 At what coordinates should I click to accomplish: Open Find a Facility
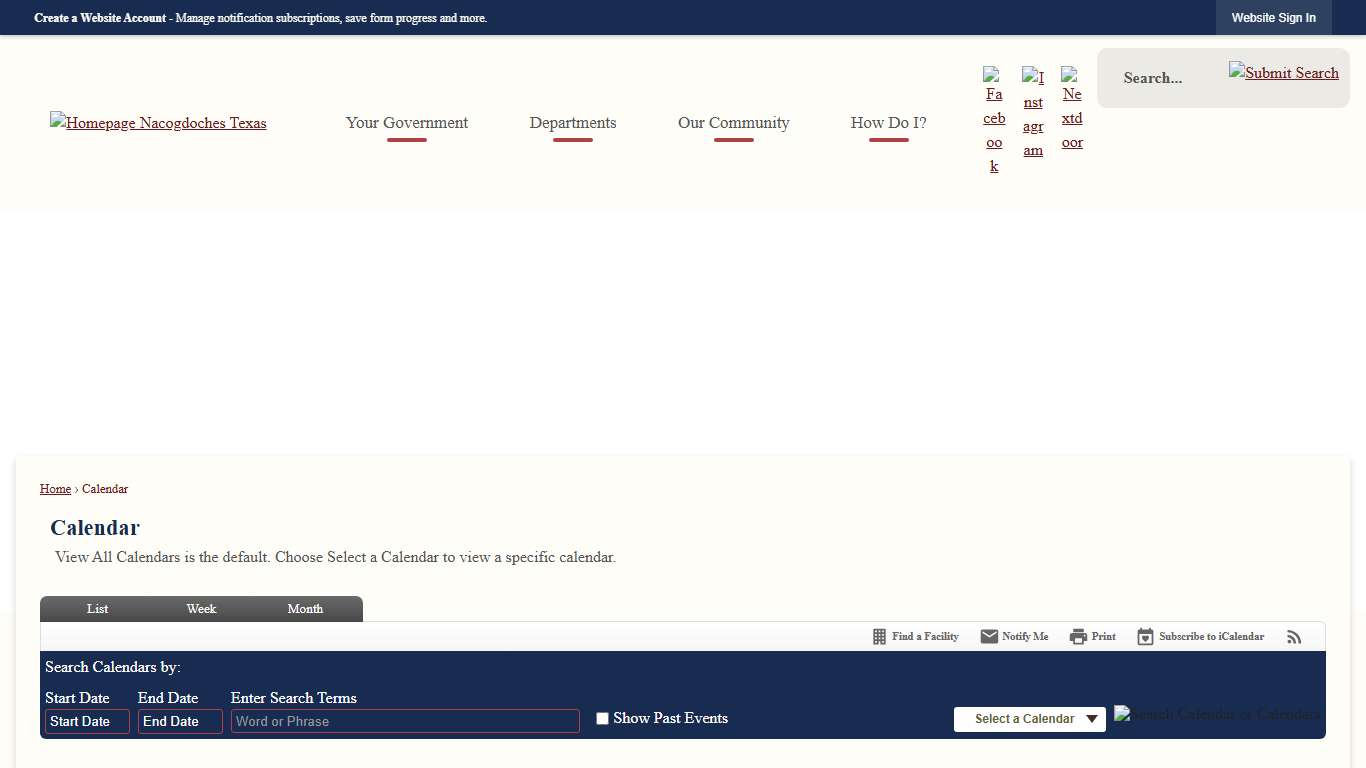point(915,637)
